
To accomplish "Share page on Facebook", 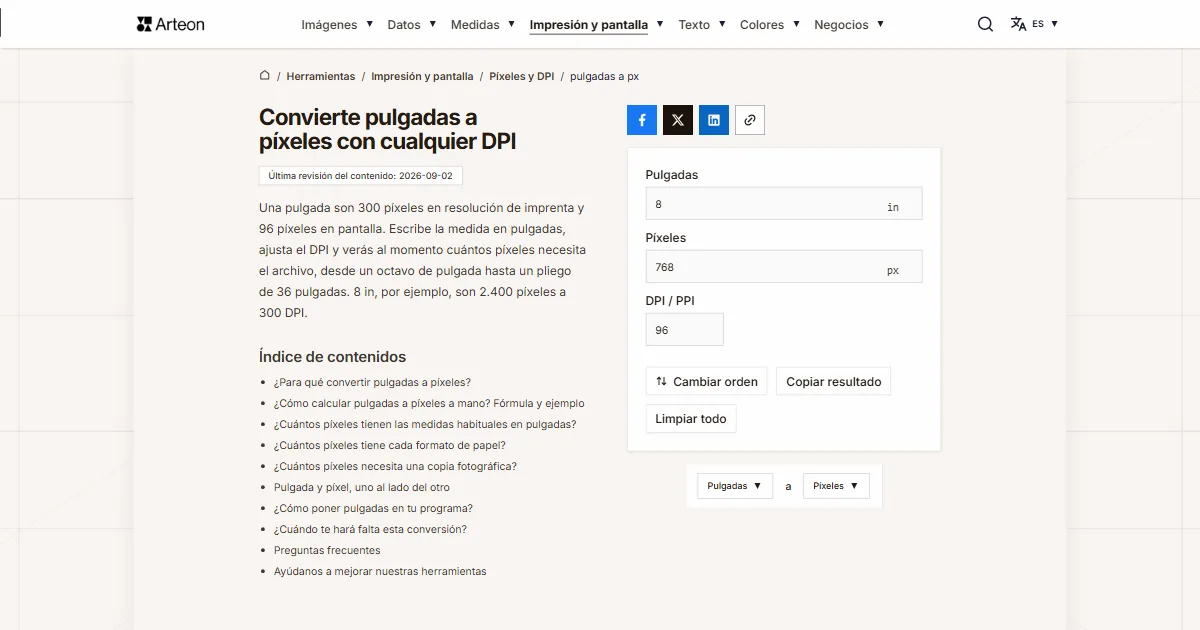I will [x=642, y=120].
